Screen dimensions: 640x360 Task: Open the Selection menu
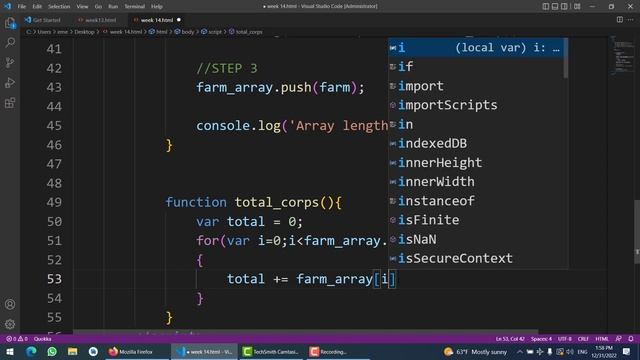(x=59, y=7)
